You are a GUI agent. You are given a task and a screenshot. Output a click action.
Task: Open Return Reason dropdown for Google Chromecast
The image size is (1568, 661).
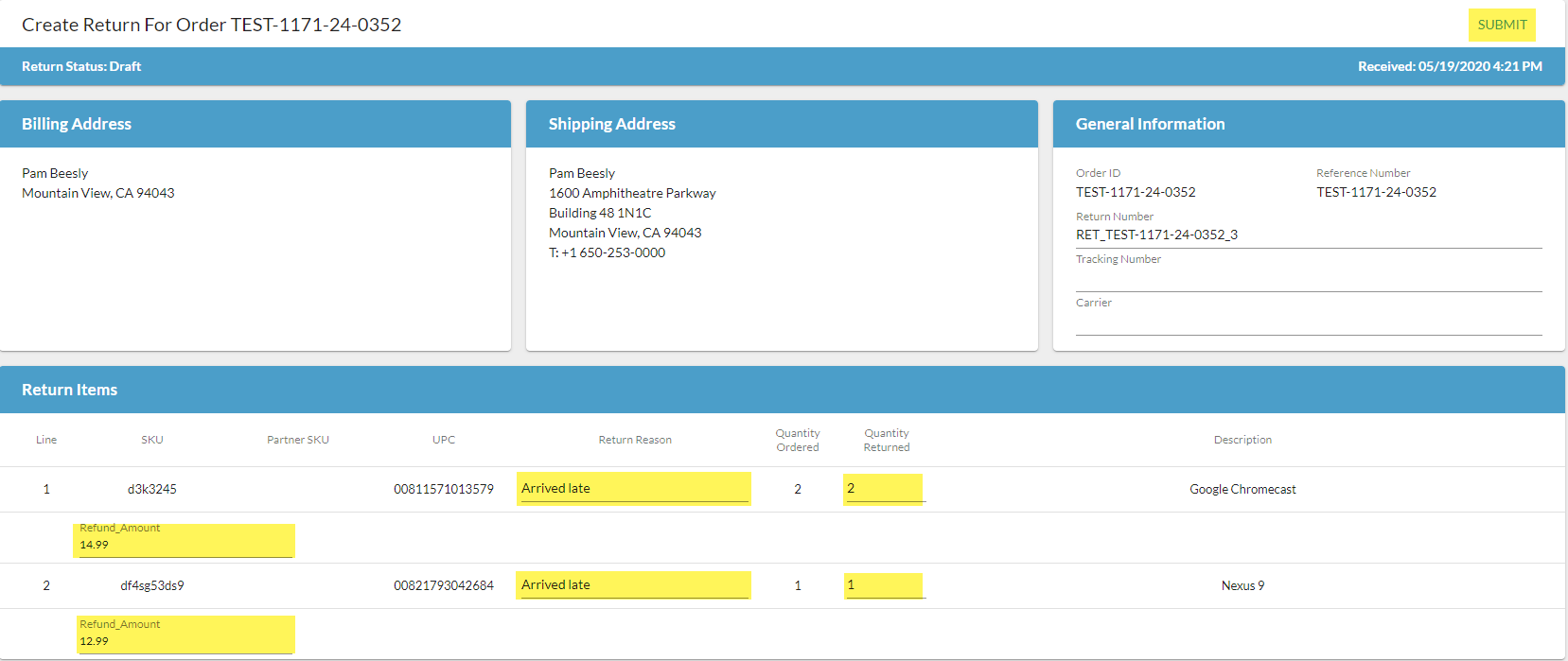coord(633,489)
